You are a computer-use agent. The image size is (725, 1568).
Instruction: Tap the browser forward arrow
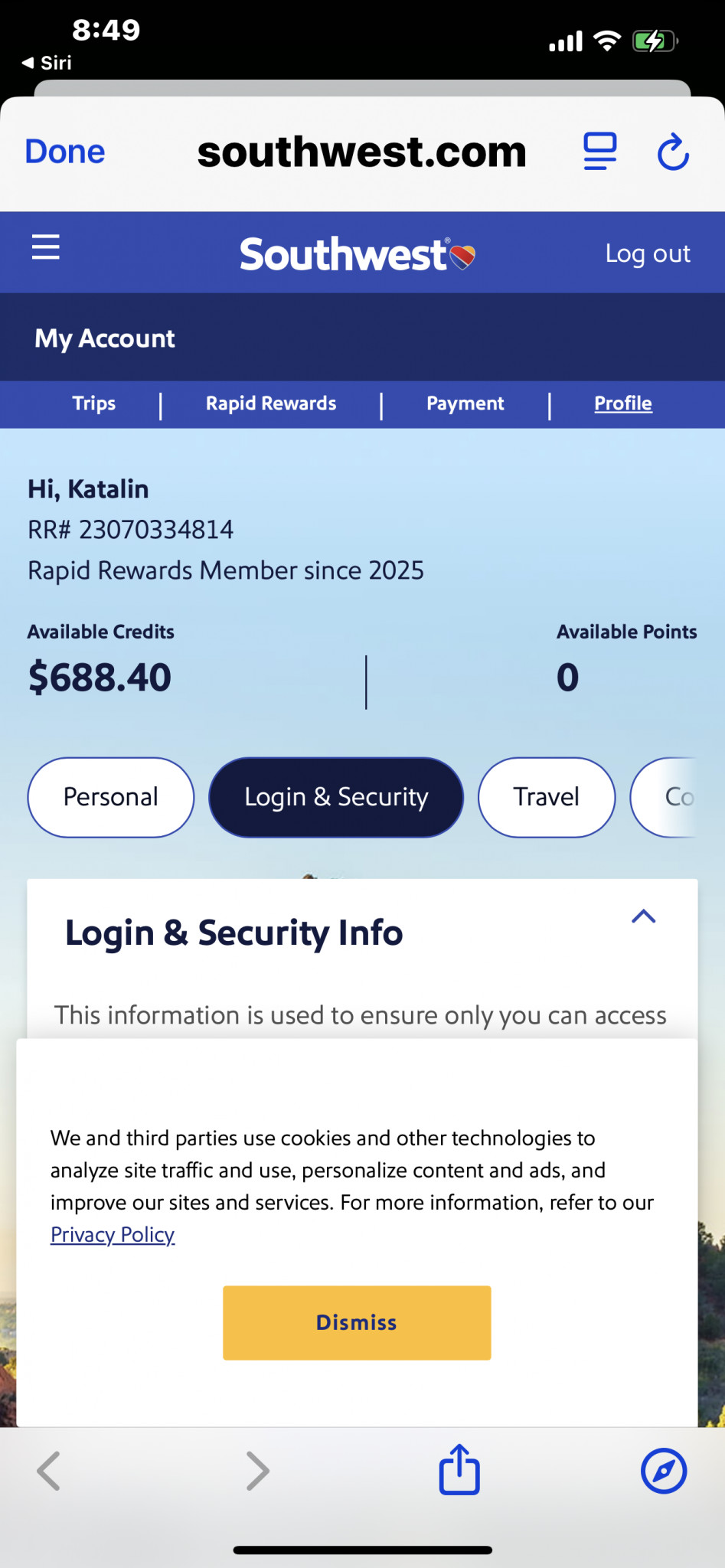pos(257,1471)
